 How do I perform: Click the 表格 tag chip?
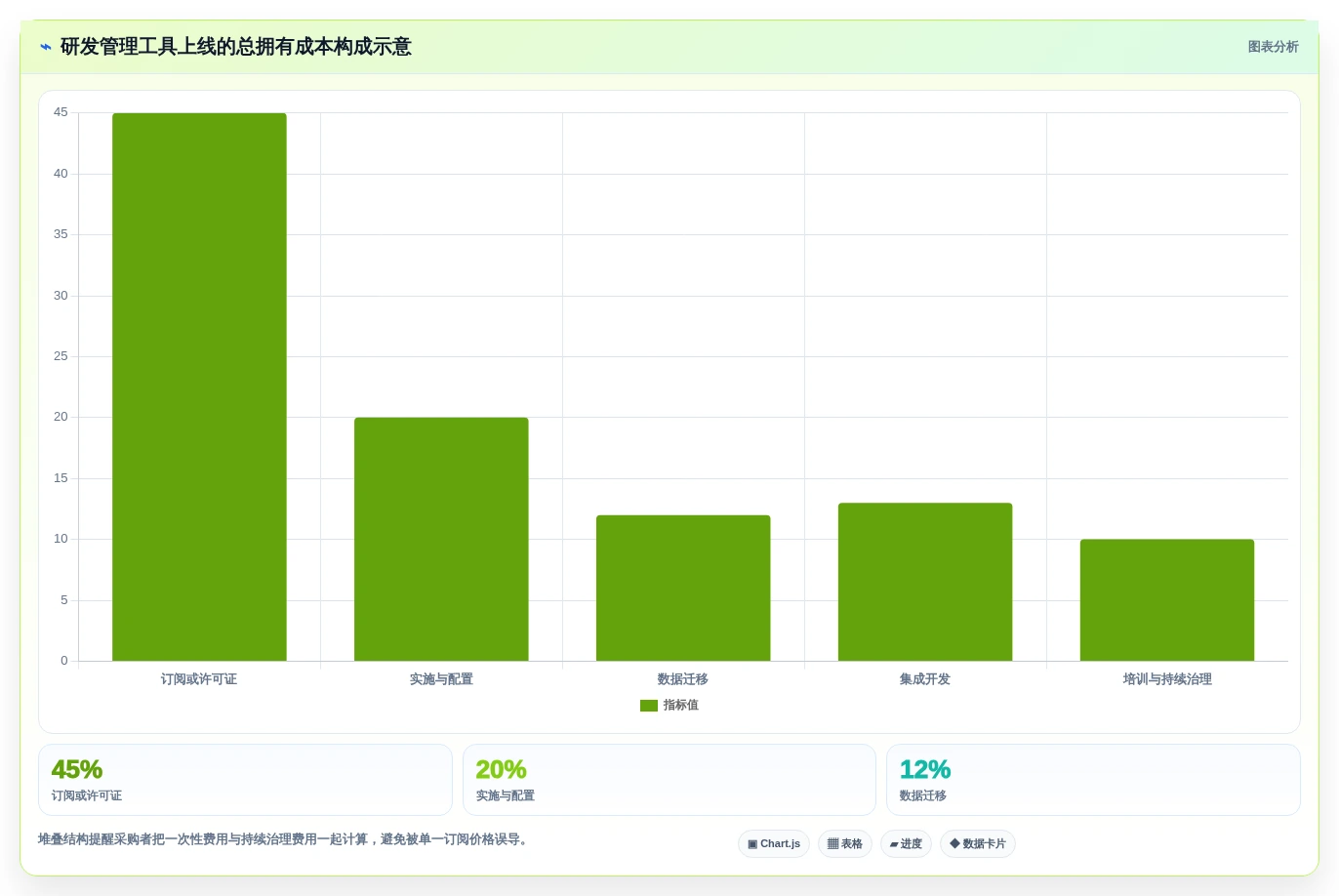point(845,844)
